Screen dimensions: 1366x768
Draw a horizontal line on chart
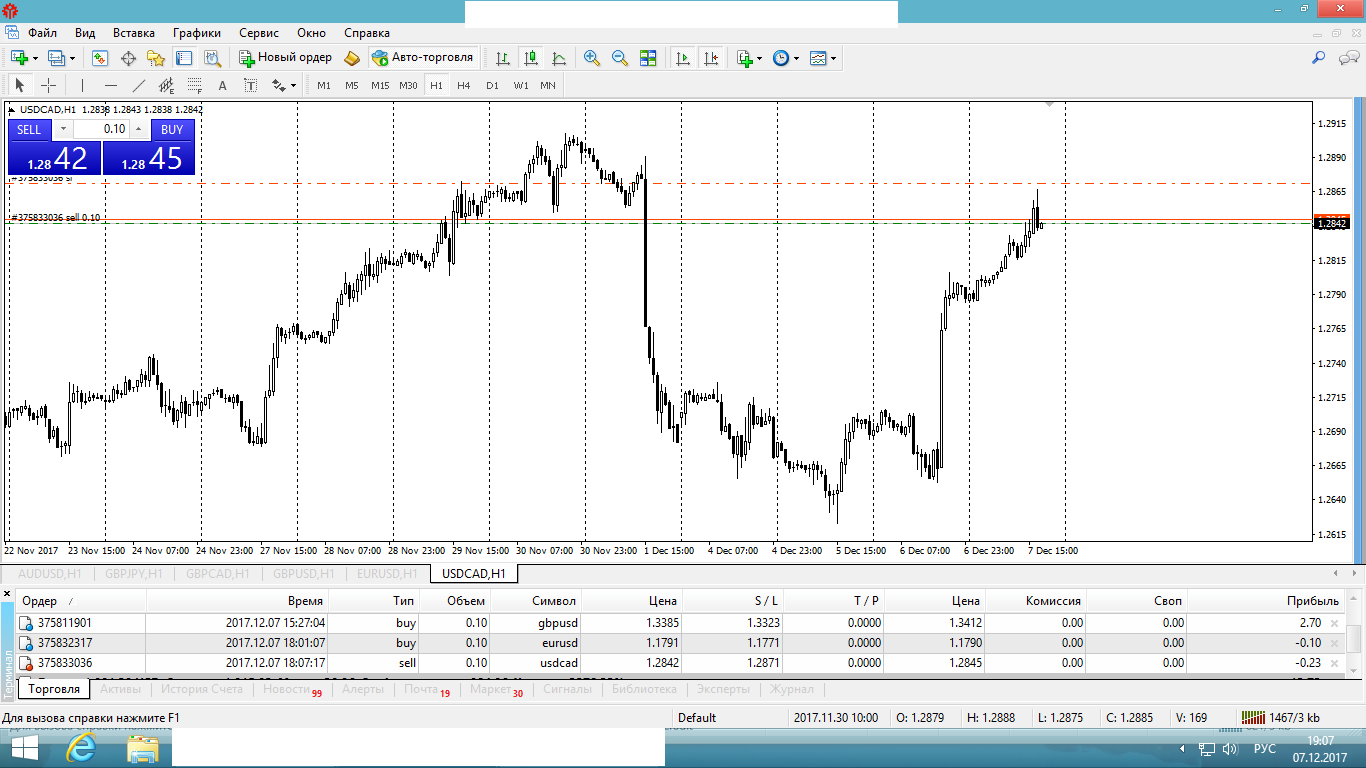[x=111, y=85]
